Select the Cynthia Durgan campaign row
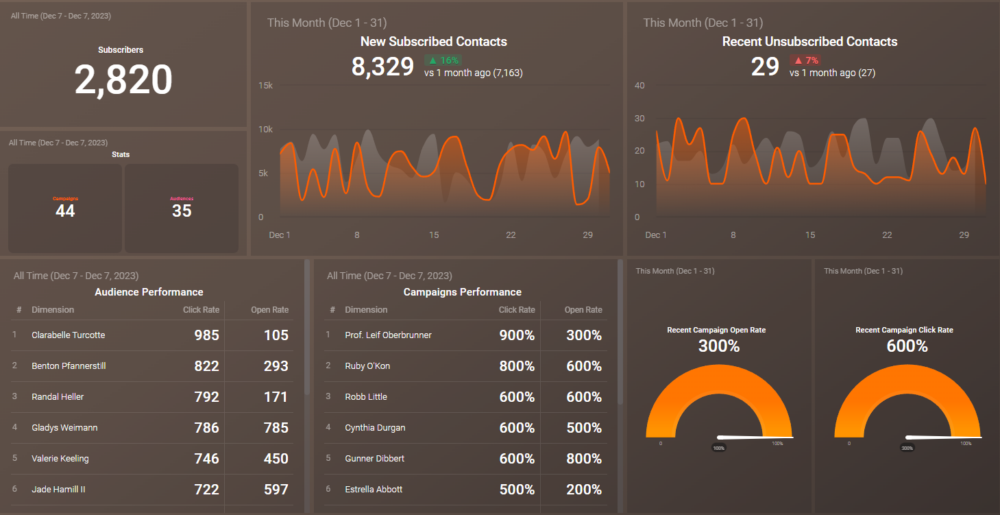The height and width of the screenshot is (515, 1000). tap(466, 428)
